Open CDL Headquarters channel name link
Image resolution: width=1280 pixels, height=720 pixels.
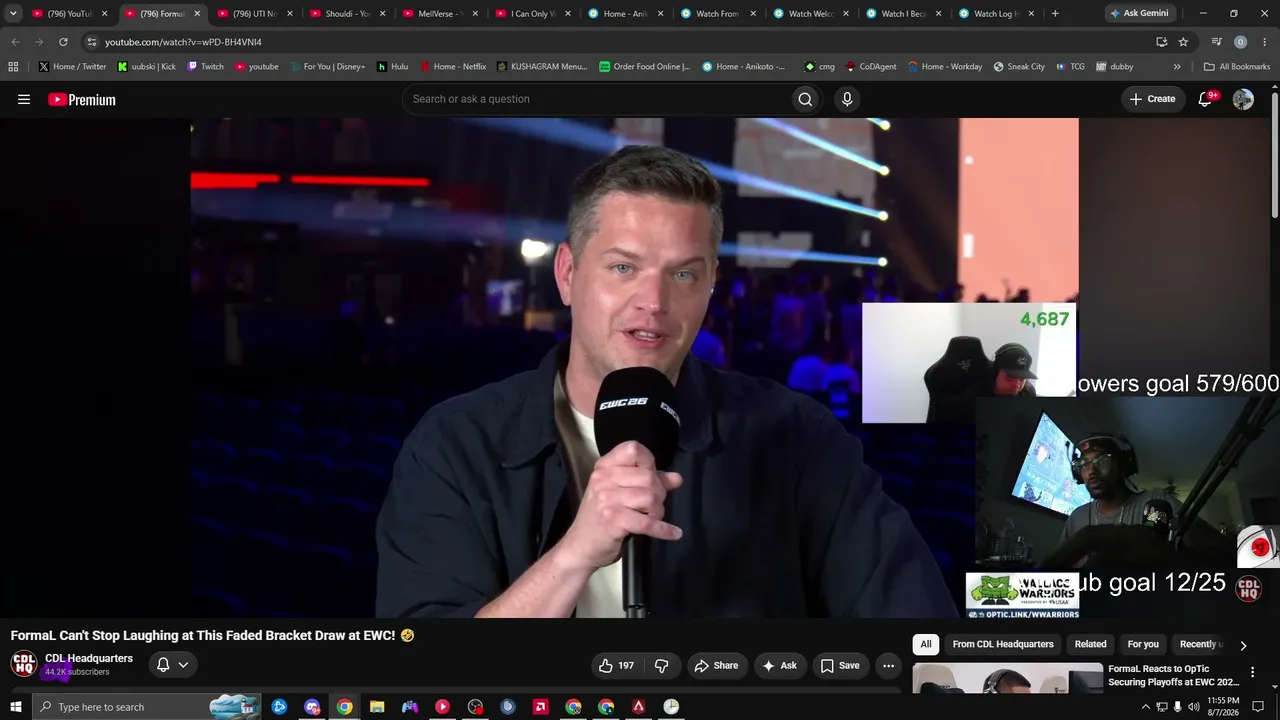(89, 658)
